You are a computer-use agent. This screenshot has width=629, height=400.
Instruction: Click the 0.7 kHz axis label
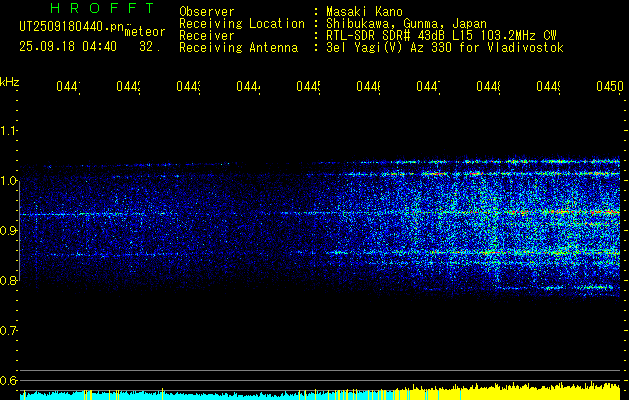pos(9,331)
